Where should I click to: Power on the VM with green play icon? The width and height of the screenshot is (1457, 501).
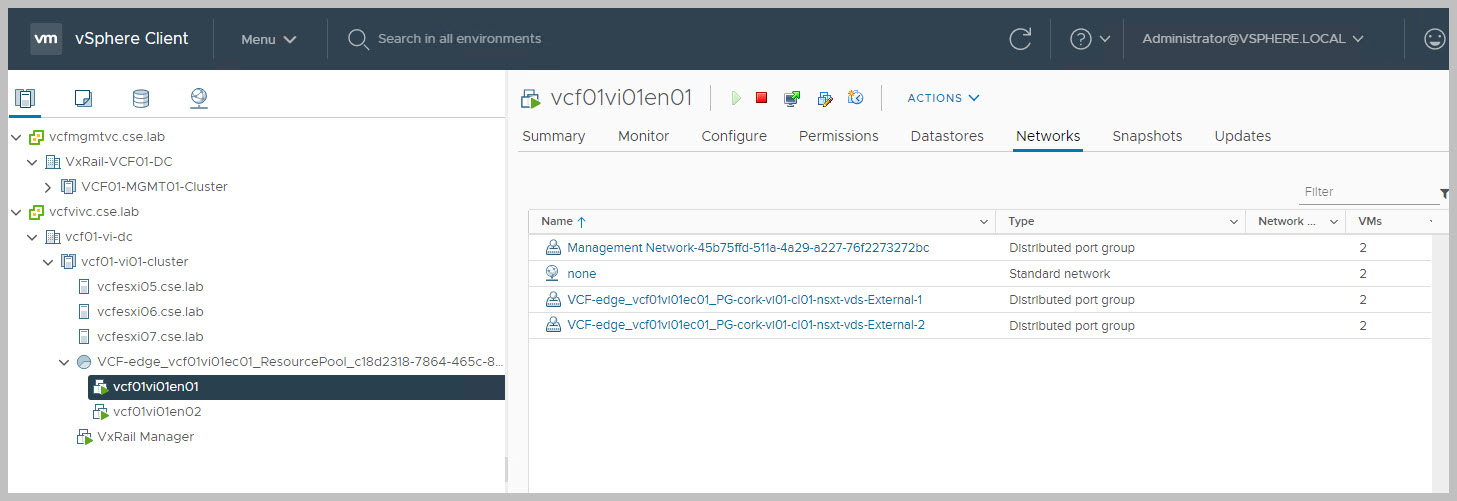pyautogui.click(x=736, y=98)
